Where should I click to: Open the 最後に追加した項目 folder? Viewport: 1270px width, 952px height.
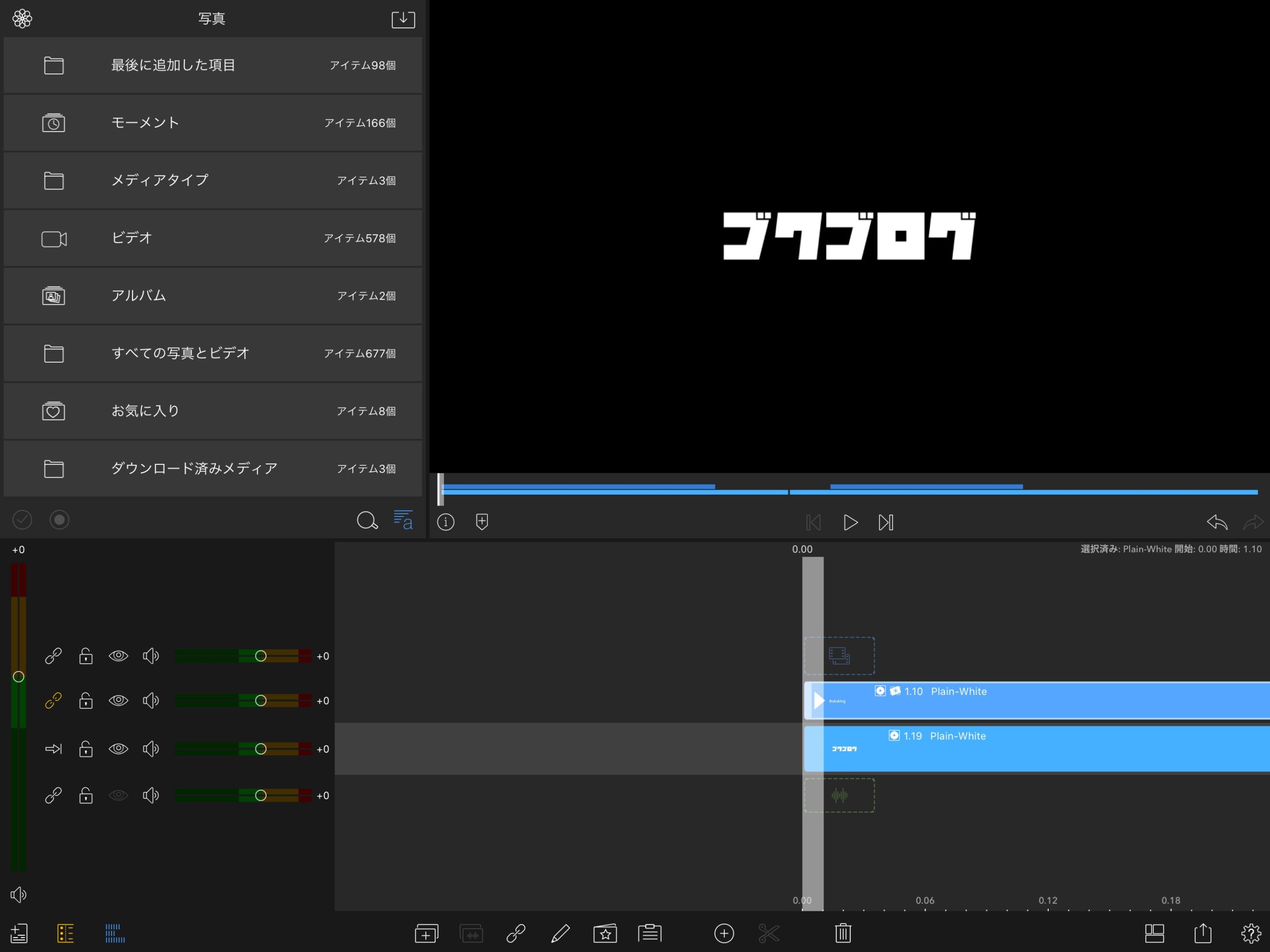[x=212, y=65]
